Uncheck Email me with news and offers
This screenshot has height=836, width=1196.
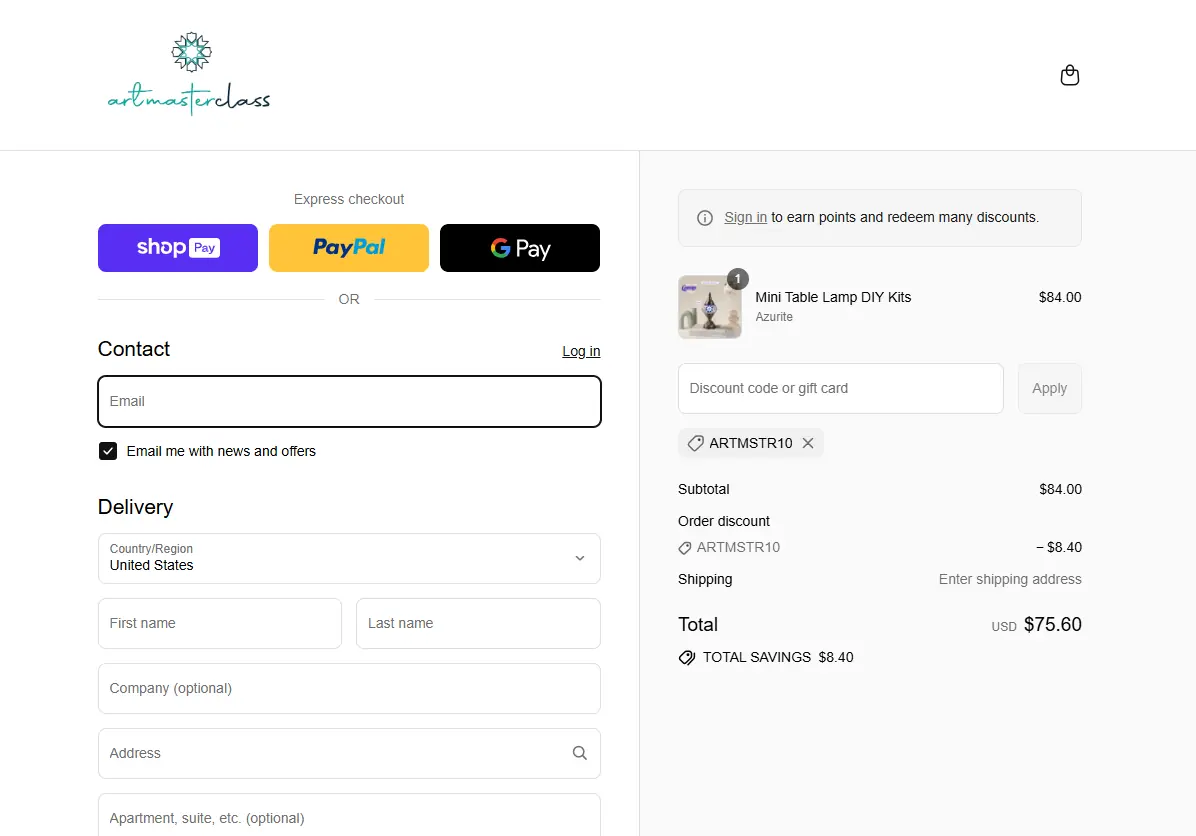[108, 451]
